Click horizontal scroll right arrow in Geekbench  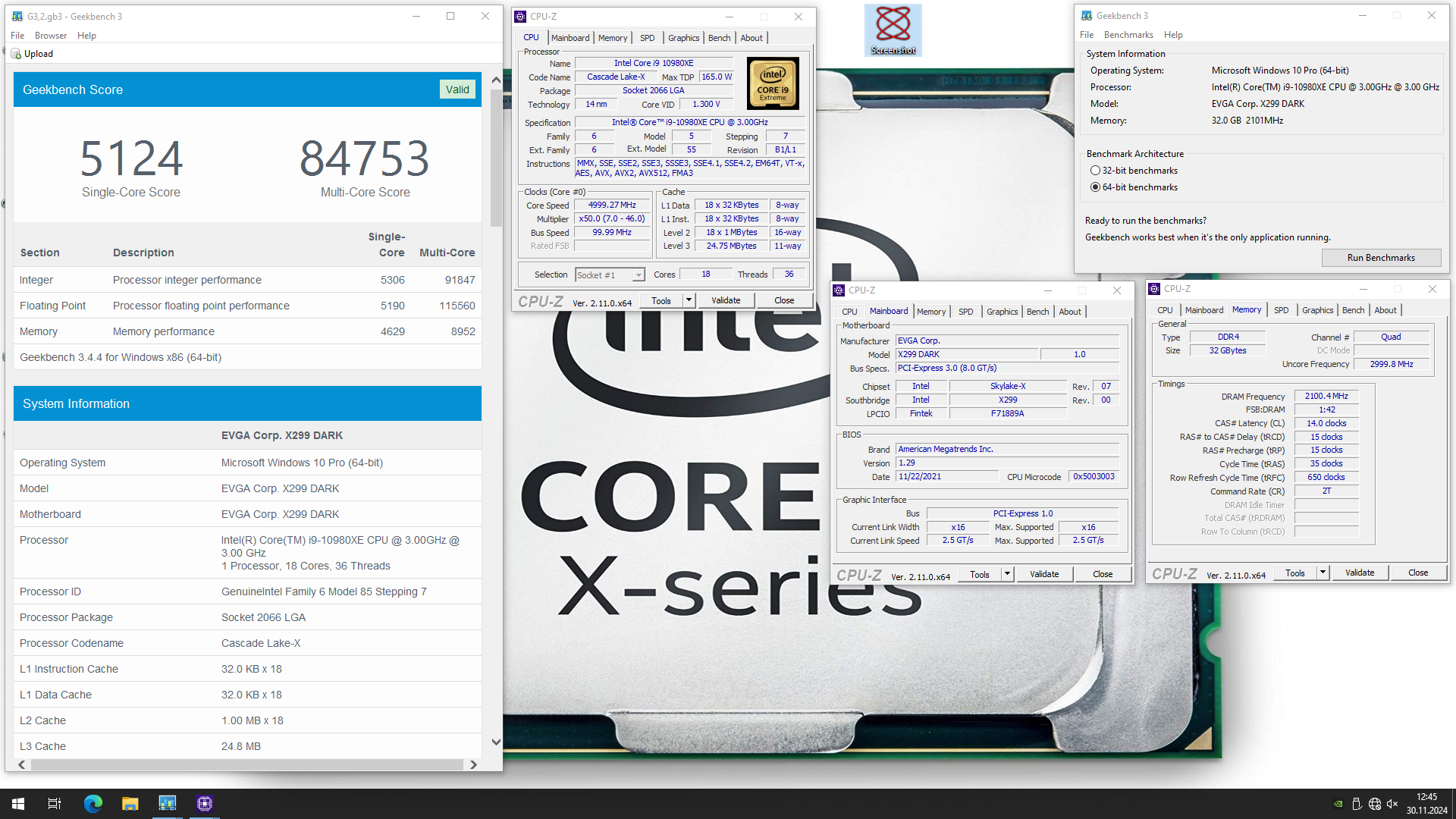point(473,764)
